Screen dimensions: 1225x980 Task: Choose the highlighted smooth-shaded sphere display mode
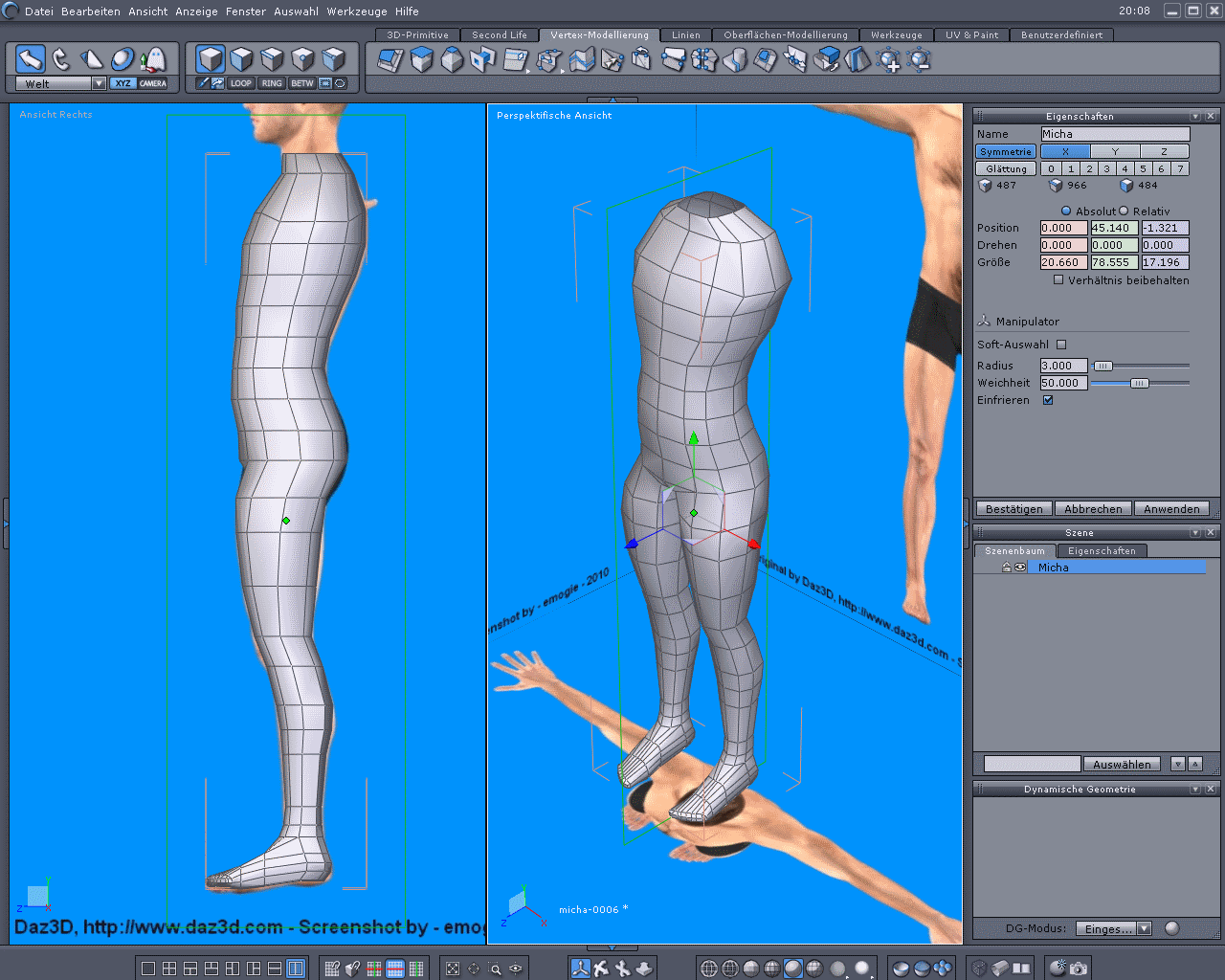793,969
